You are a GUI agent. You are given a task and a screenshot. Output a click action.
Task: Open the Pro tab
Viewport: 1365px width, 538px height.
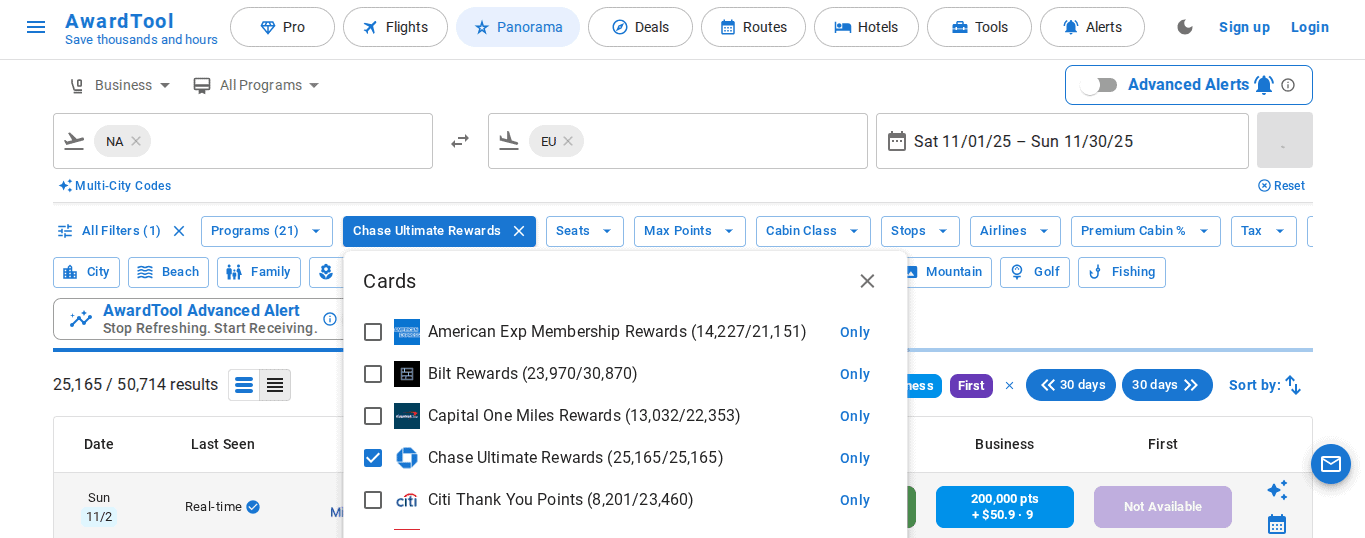click(x=282, y=27)
